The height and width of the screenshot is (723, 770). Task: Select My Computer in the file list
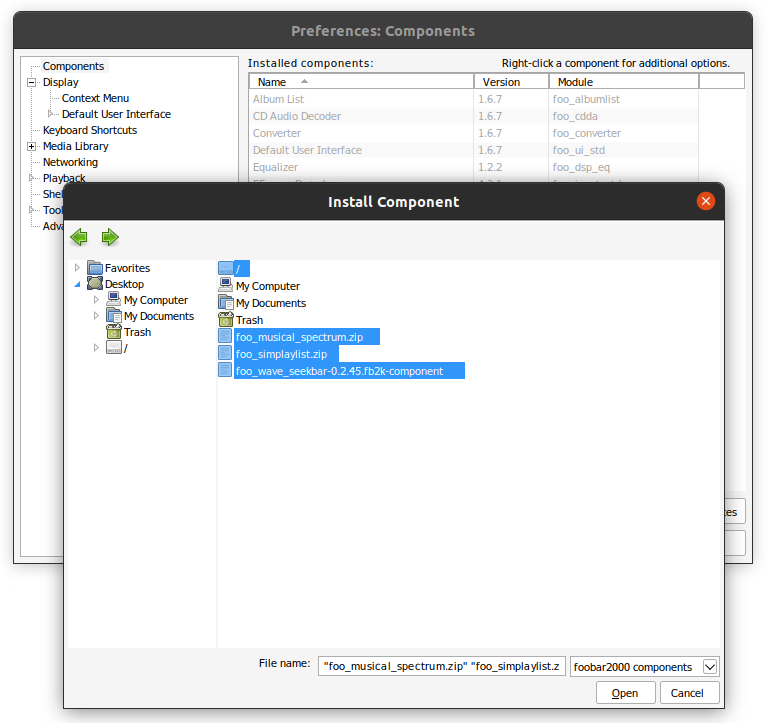[268, 286]
